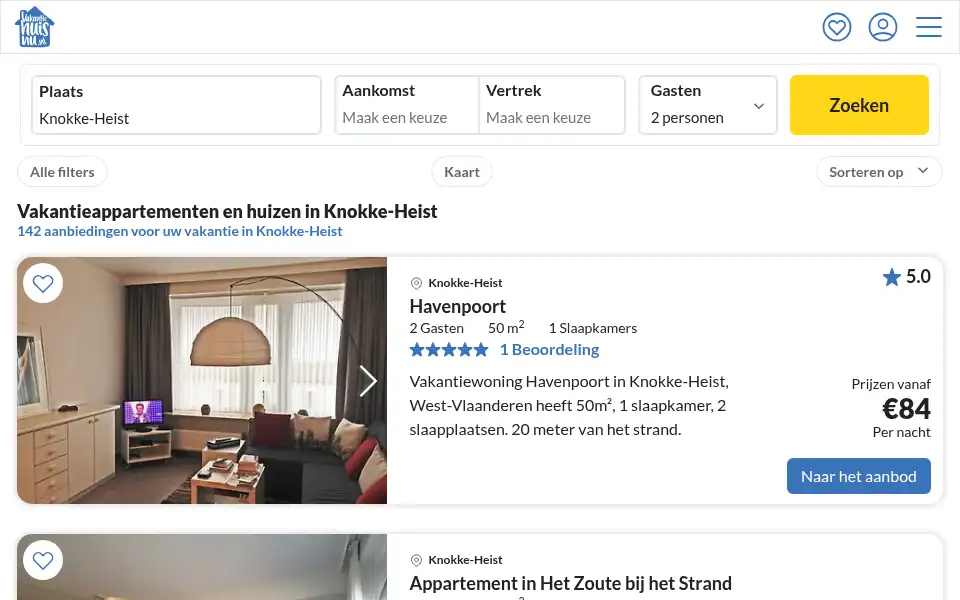960x600 pixels.
Task: Click Naar het aanbod button
Action: coord(858,476)
